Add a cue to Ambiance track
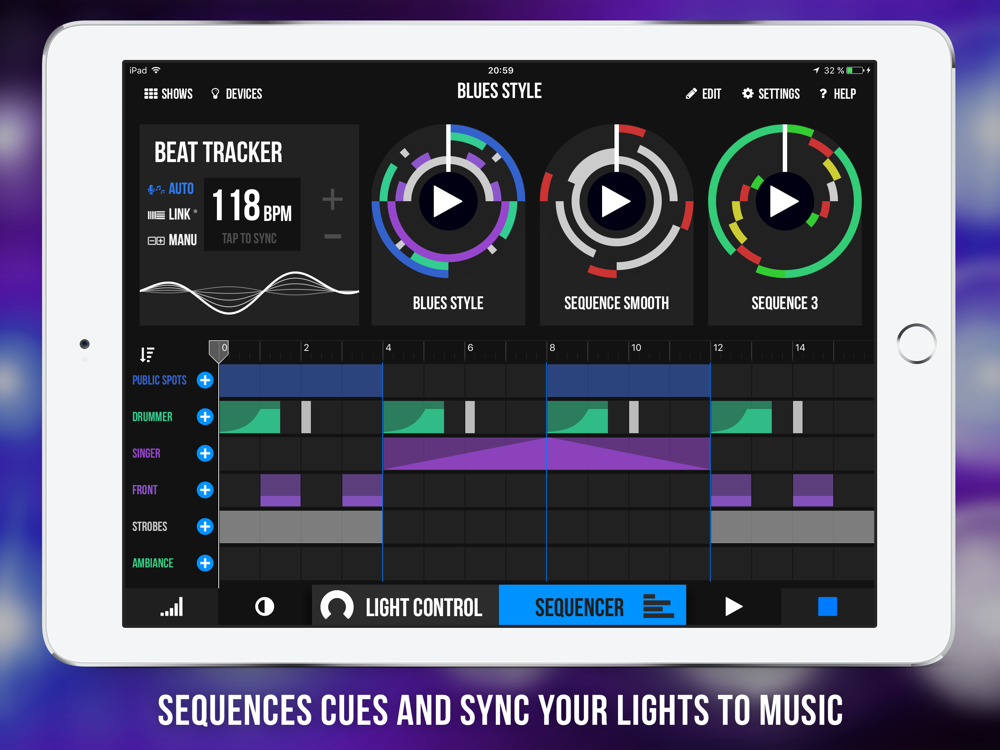This screenshot has width=1000, height=750. 205,563
